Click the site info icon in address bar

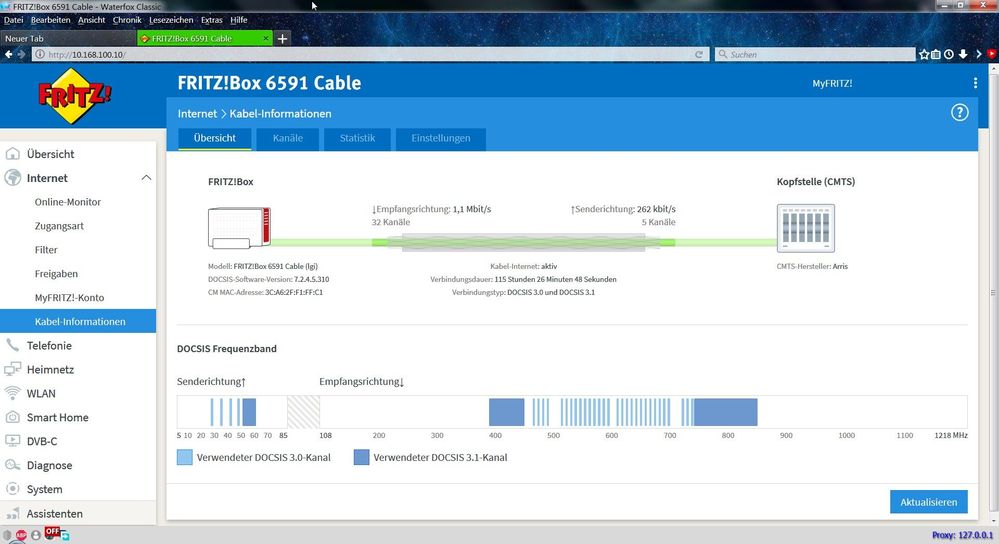(40, 55)
